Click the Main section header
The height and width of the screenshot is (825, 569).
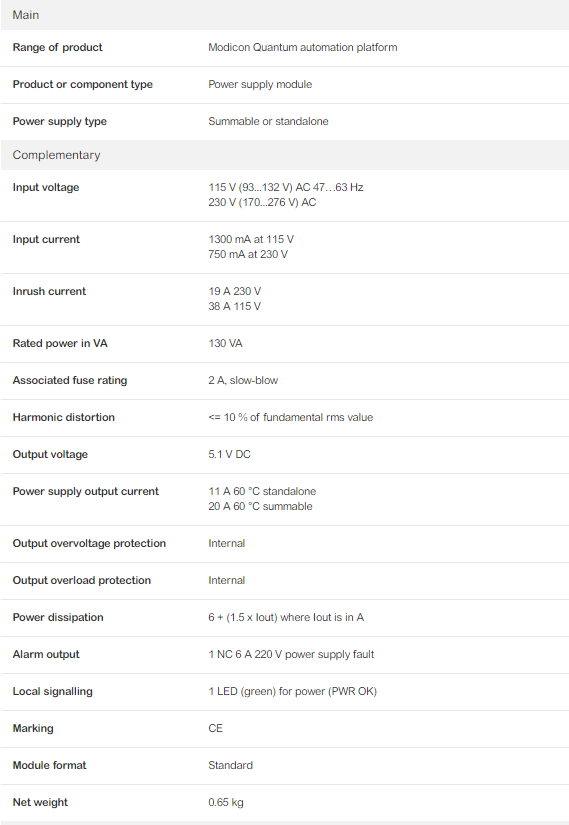(284, 15)
